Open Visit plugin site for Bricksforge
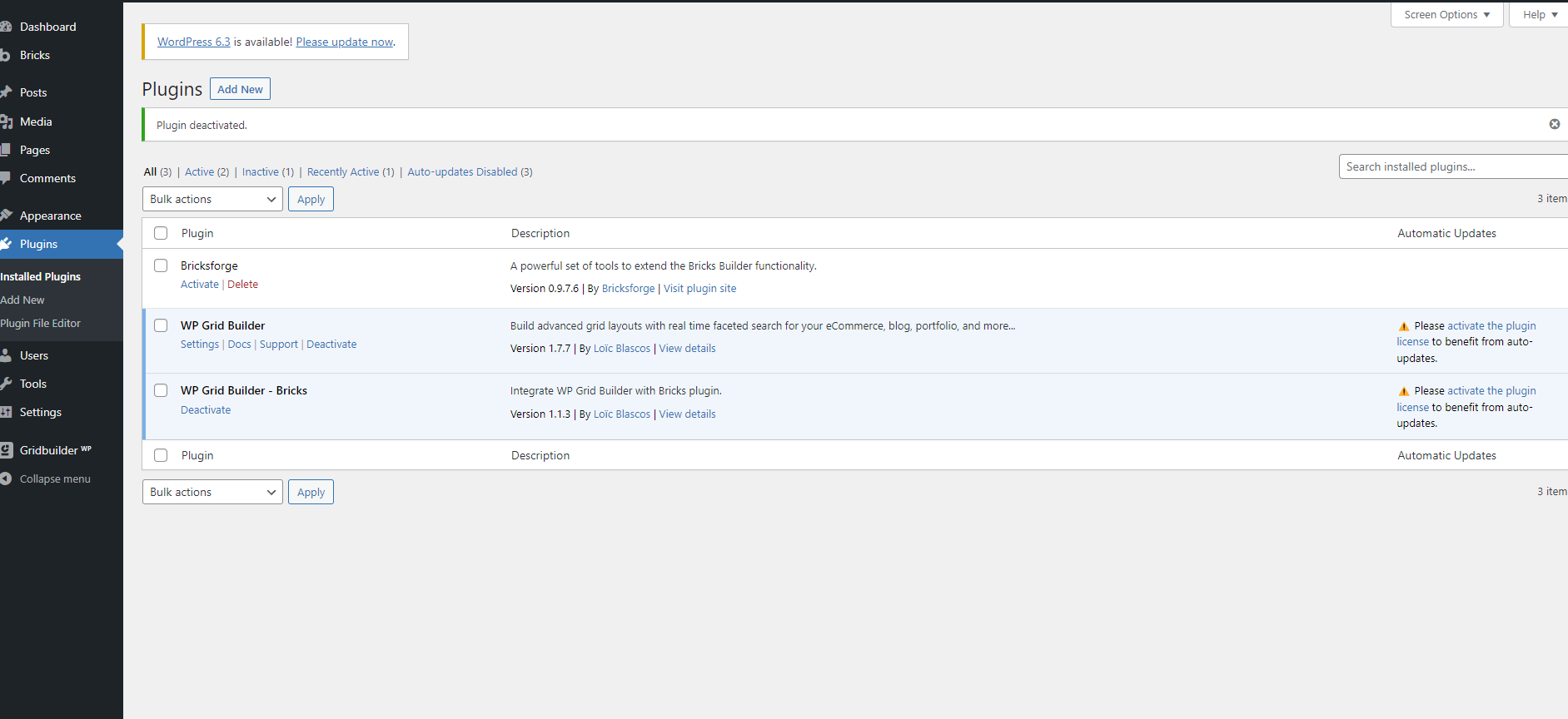This screenshot has height=719, width=1568. 699,288
